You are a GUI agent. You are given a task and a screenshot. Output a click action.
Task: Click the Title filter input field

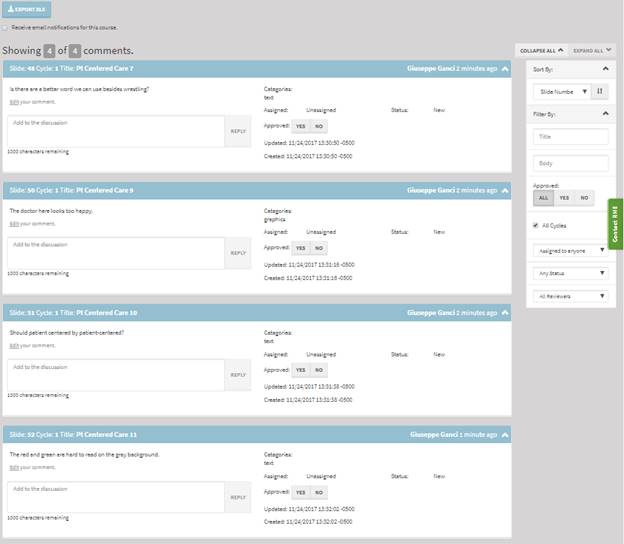(571, 136)
